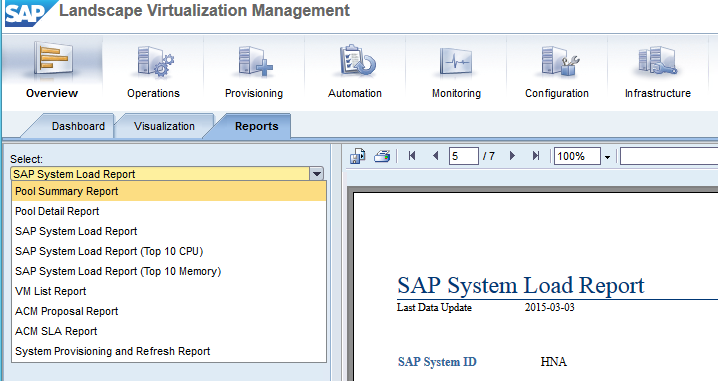The height and width of the screenshot is (381, 718).
Task: Choose Pool Summary Report from list
Action: (169, 191)
